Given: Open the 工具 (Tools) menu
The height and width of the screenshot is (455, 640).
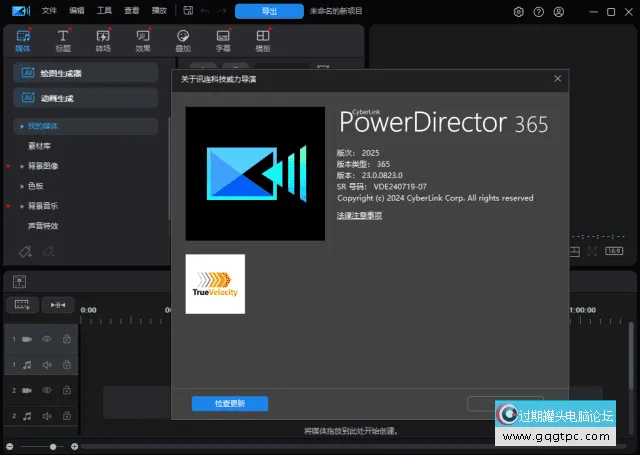Looking at the screenshot, I should coord(104,12).
